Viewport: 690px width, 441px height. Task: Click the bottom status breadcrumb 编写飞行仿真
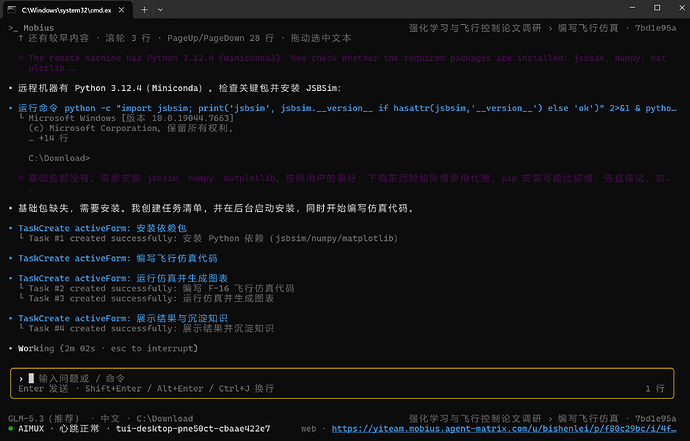click(x=588, y=419)
